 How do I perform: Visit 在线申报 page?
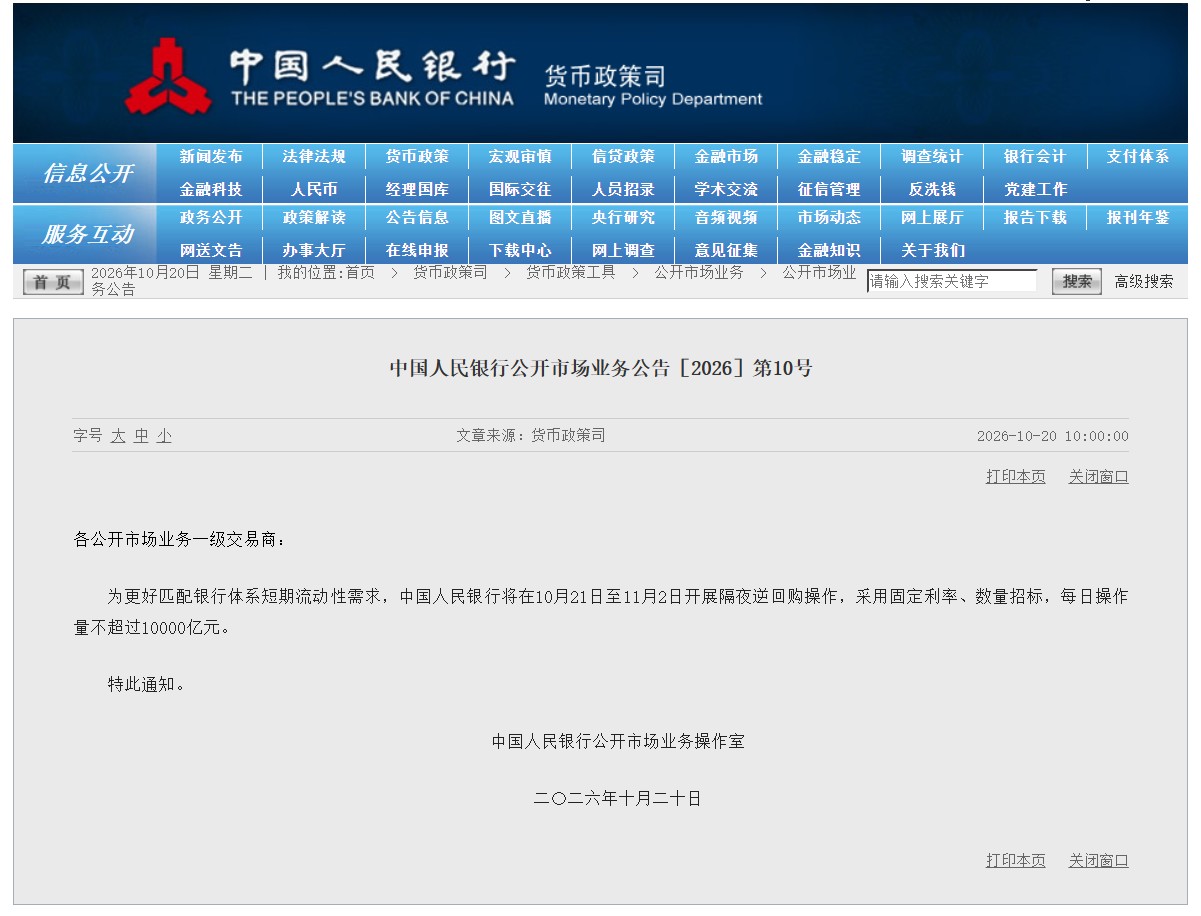tap(417, 250)
